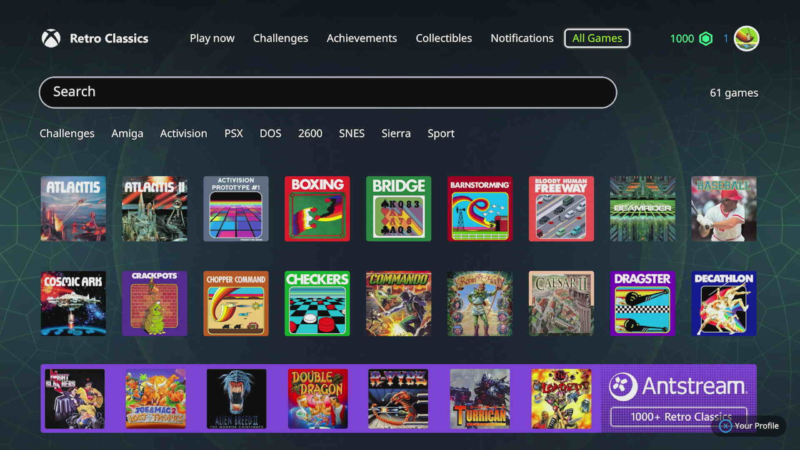The height and width of the screenshot is (450, 800).
Task: Open the Achievements tab
Action: point(362,38)
